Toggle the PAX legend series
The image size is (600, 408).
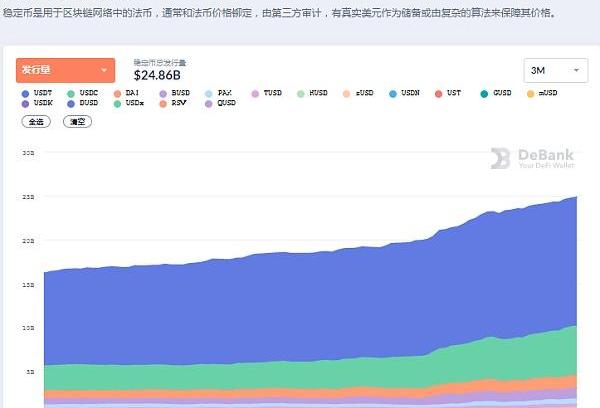[x=218, y=93]
